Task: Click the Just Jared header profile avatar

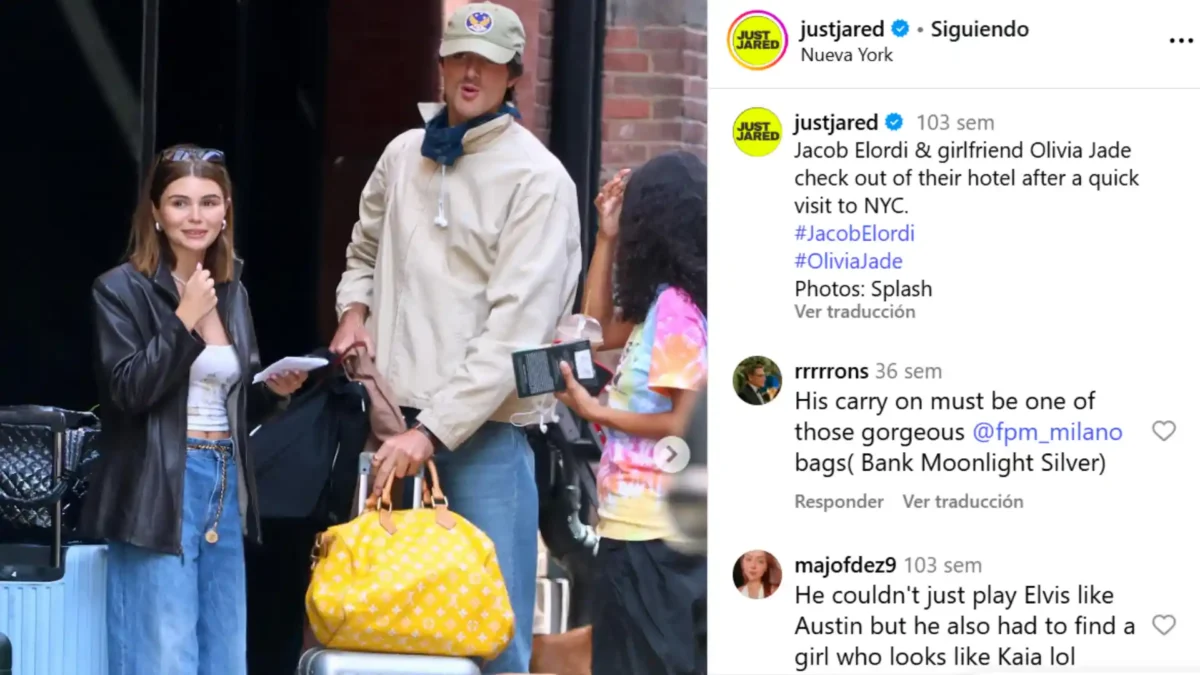Action: click(x=757, y=40)
